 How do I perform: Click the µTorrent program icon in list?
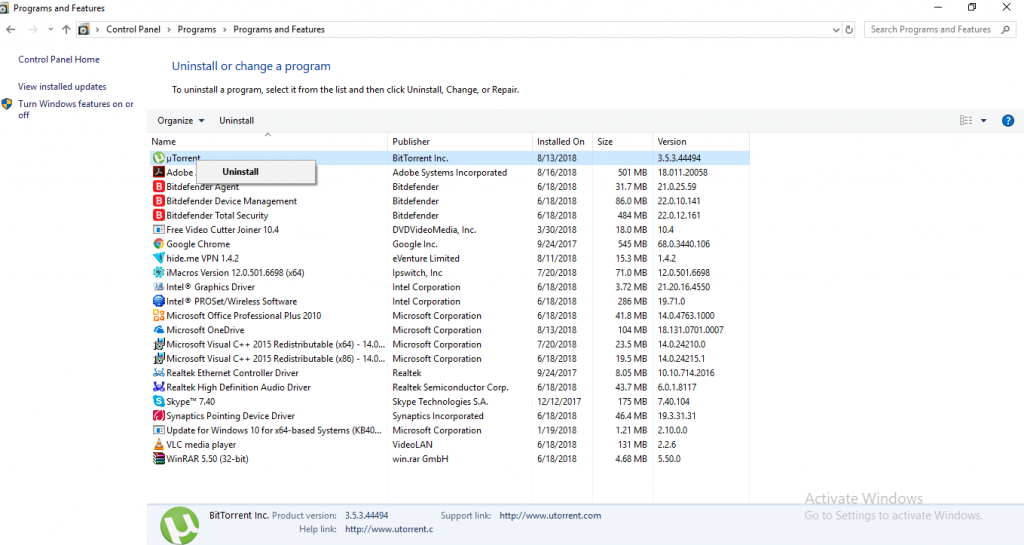[x=158, y=158]
